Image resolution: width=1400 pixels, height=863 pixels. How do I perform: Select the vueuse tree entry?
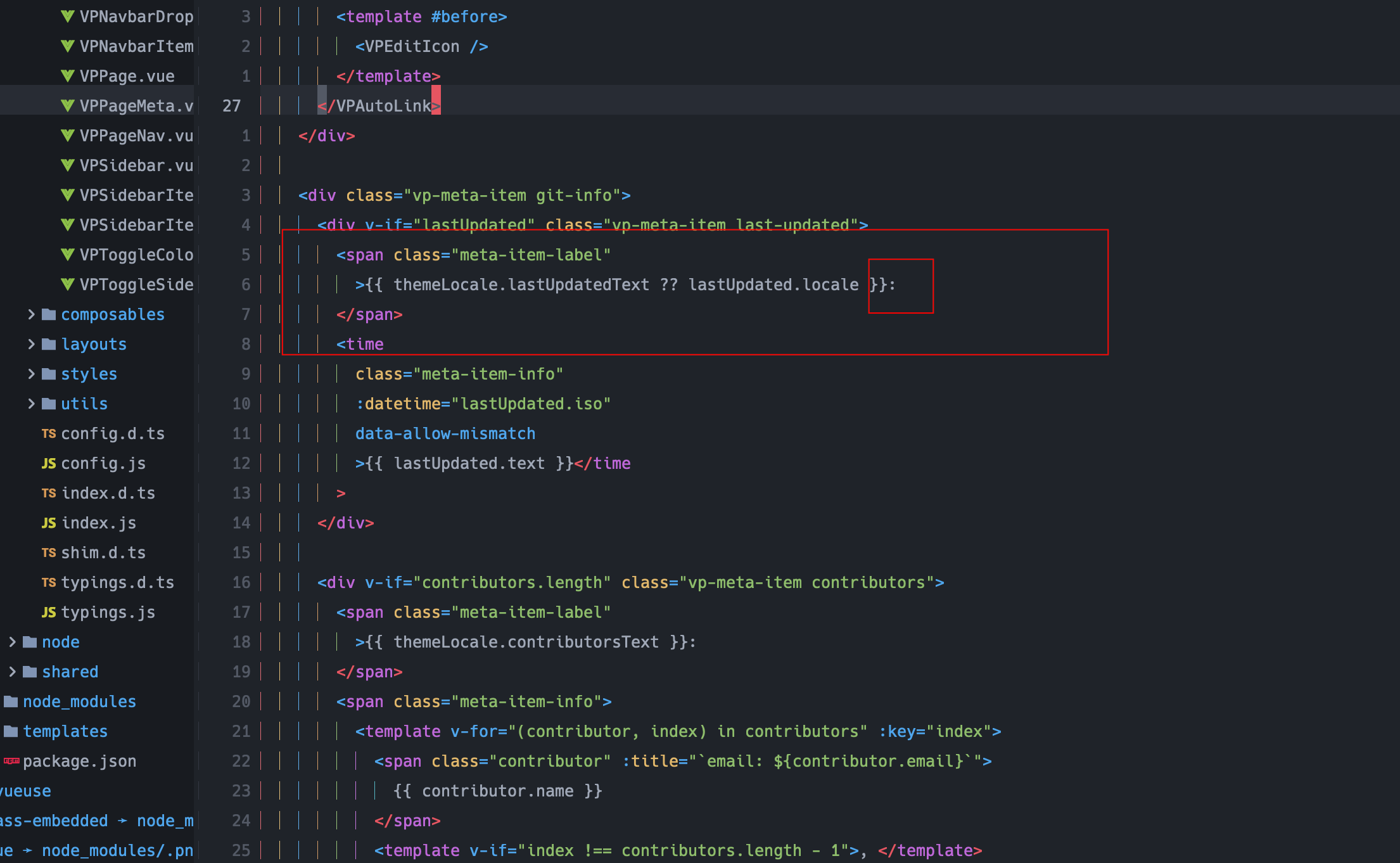click(x=25, y=791)
